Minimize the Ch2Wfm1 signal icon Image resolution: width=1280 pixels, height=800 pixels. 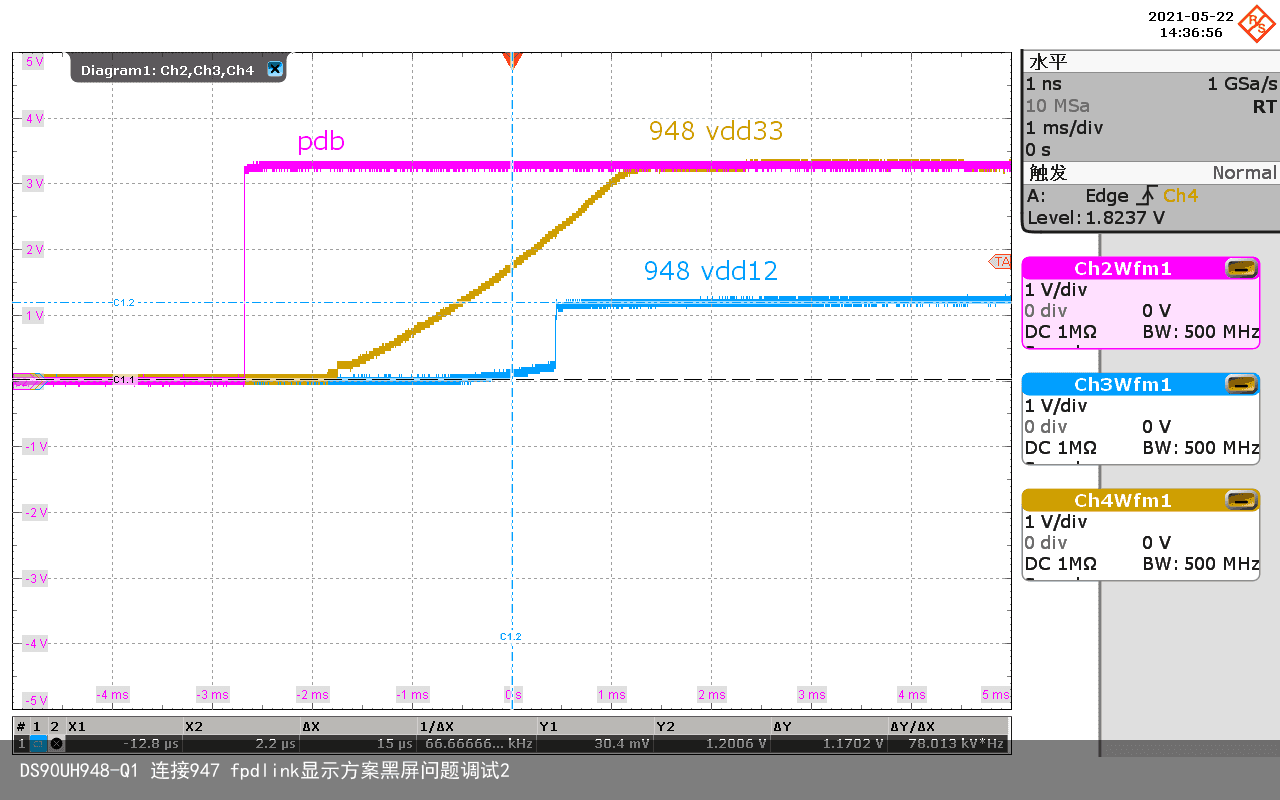click(x=1241, y=268)
